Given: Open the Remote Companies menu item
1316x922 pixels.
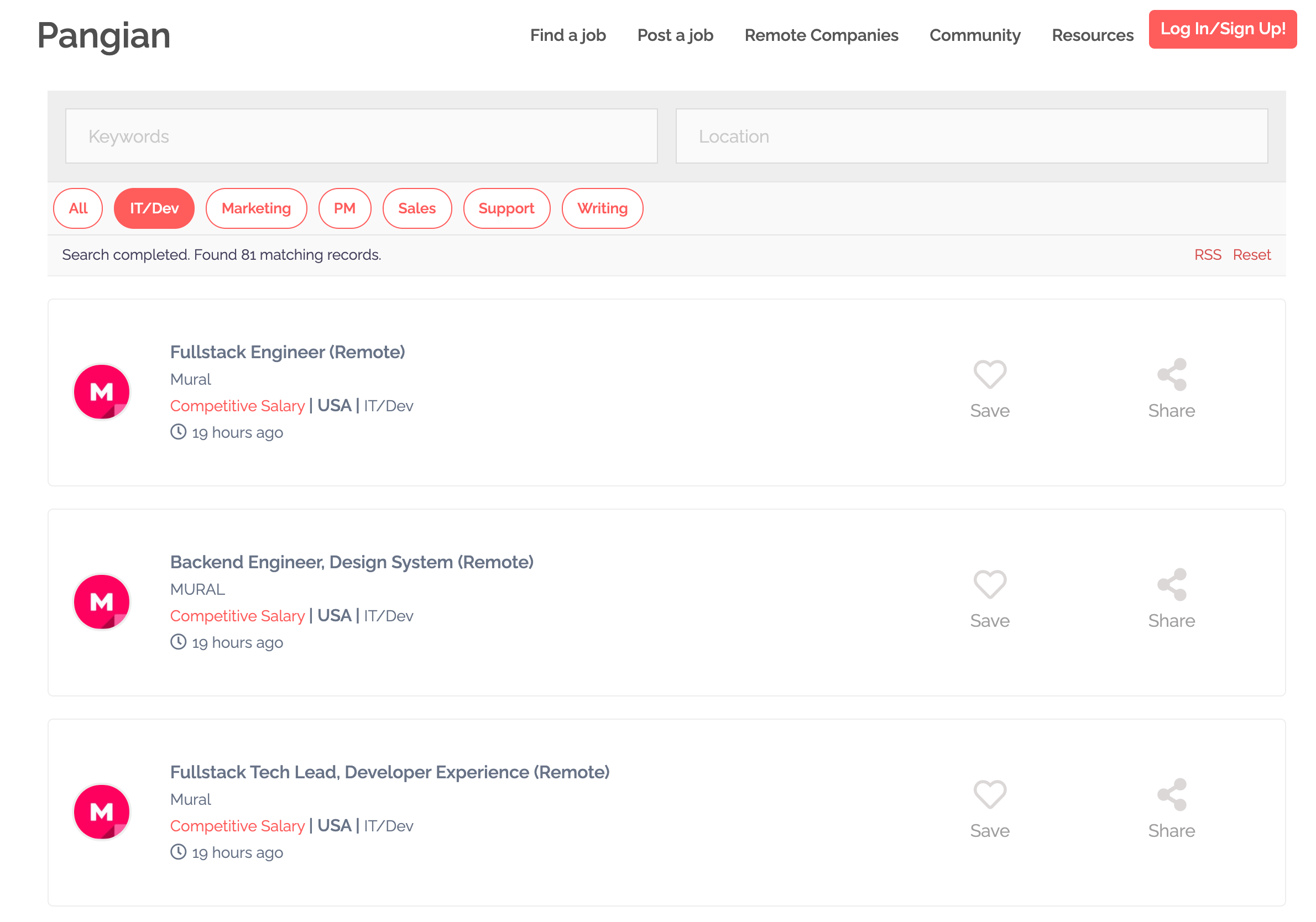Looking at the screenshot, I should click(821, 35).
